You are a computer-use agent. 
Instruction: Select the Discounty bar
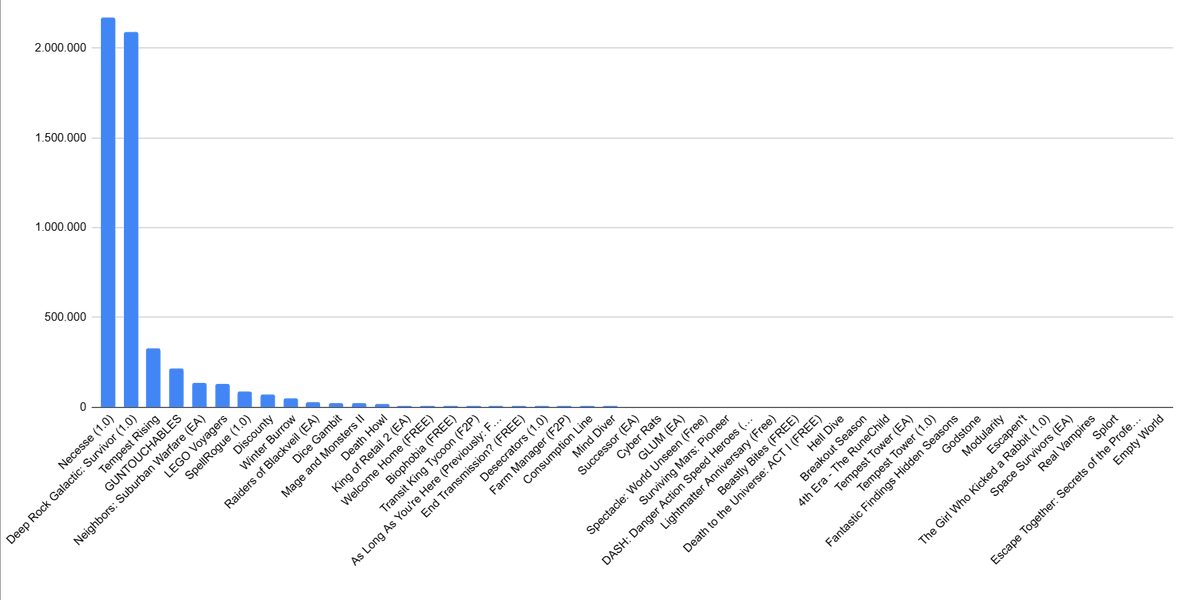pos(267,401)
